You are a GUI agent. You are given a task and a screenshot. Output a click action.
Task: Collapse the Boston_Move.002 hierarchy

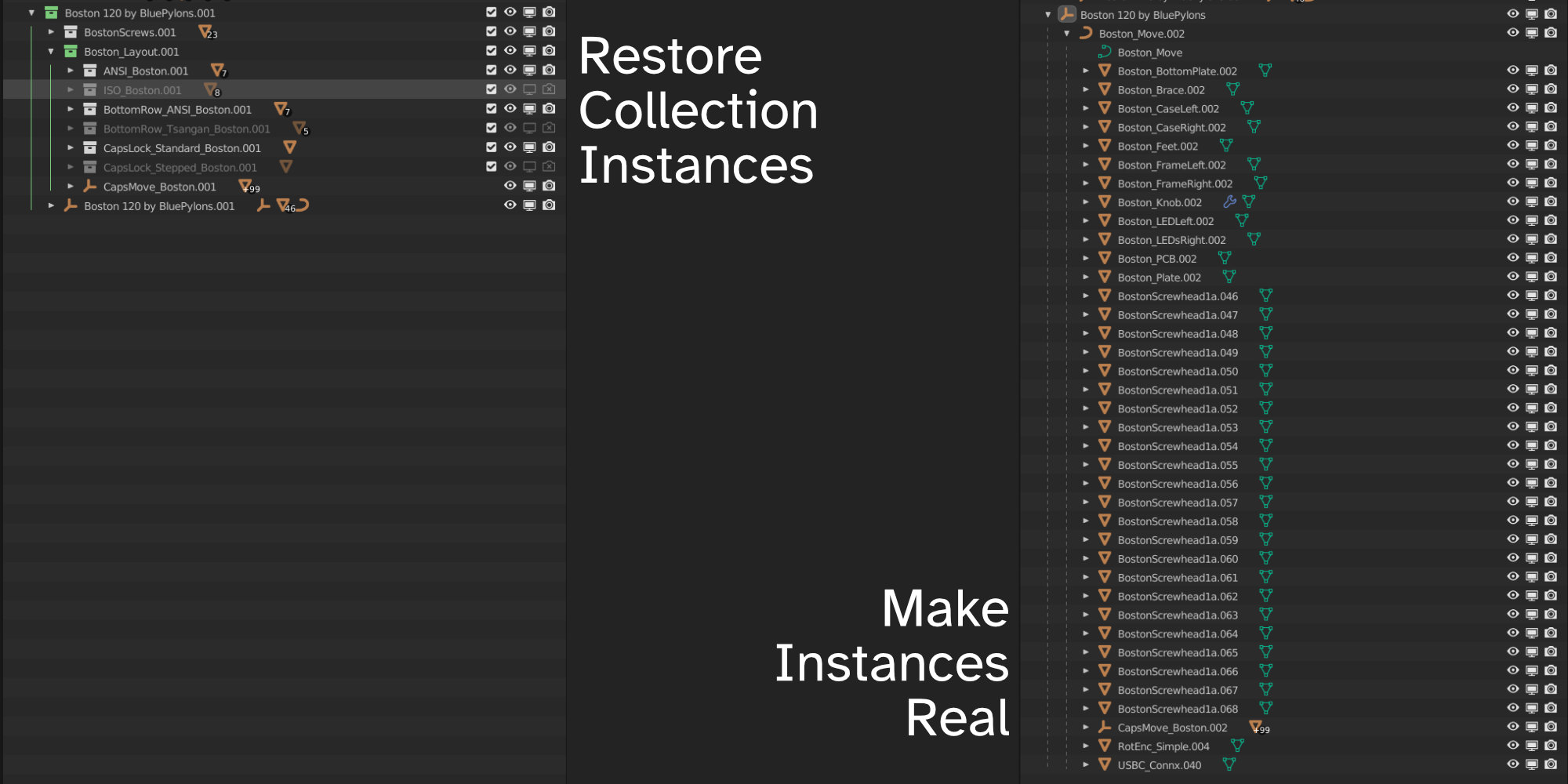click(x=1068, y=33)
